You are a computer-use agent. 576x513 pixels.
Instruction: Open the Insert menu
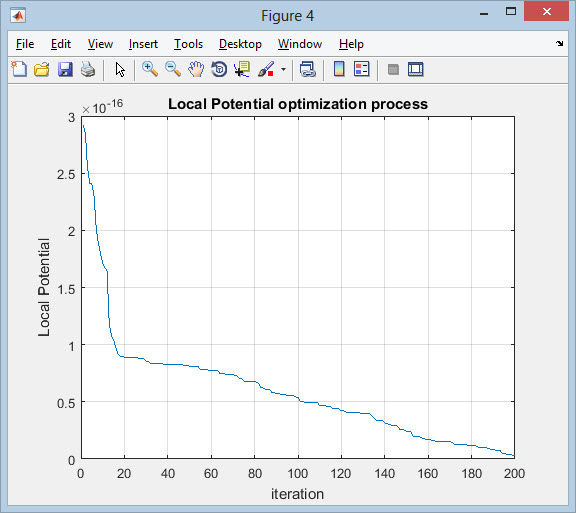click(x=143, y=44)
